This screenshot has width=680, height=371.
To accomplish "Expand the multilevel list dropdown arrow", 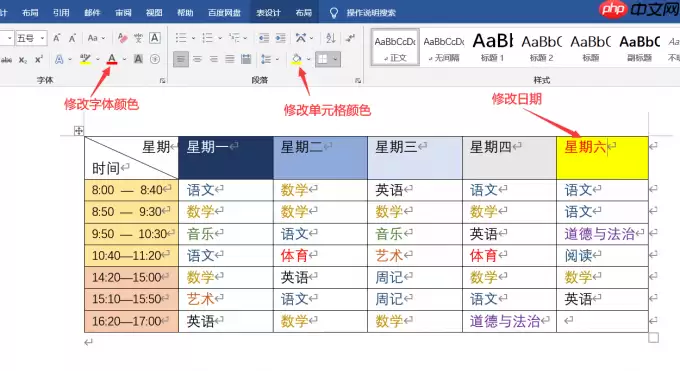I will [x=245, y=38].
